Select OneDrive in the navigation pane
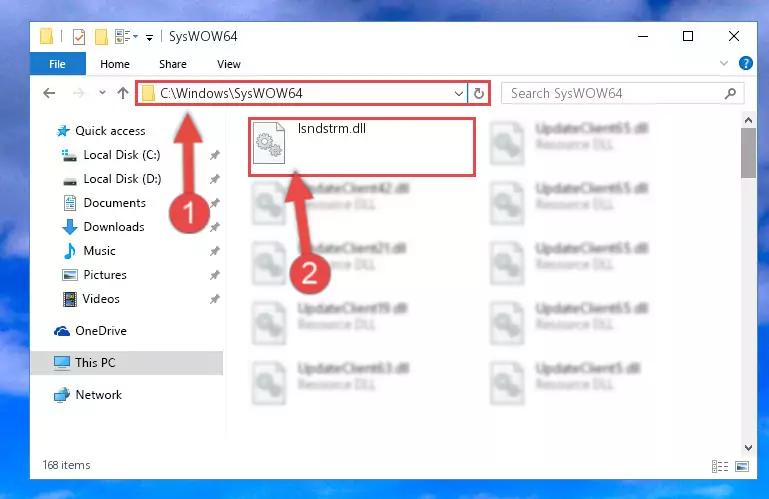The width and height of the screenshot is (769, 499). pos(101,331)
